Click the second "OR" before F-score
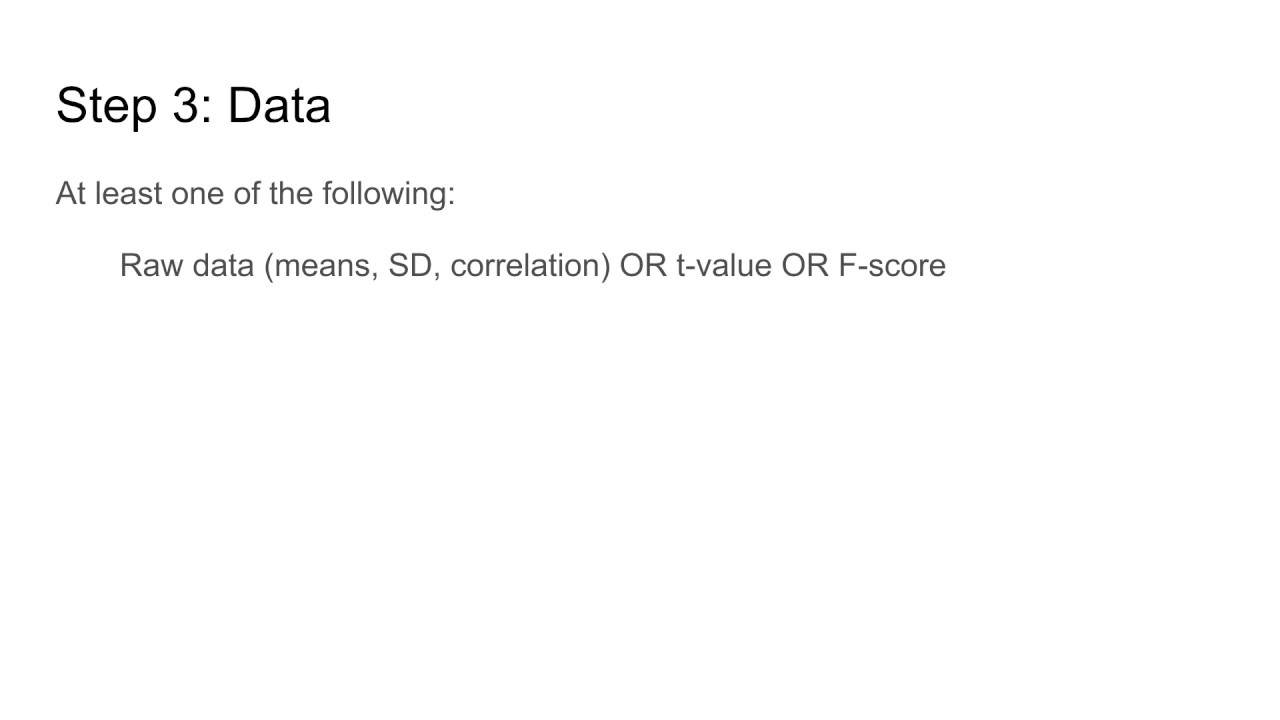Screen dimensions: 1280x720 pos(805,265)
